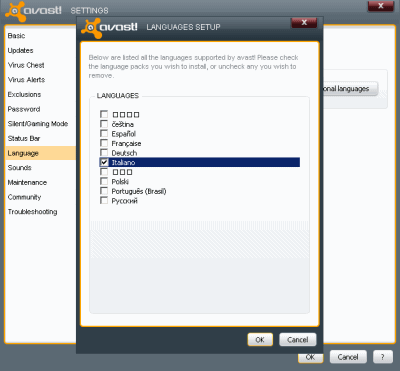Select the Italiano row label
Image resolution: width=400 pixels, height=371 pixels.
[123, 162]
